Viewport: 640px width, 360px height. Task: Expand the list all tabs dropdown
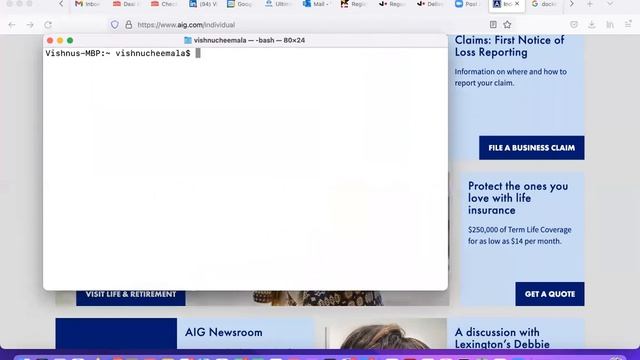tap(610, 4)
